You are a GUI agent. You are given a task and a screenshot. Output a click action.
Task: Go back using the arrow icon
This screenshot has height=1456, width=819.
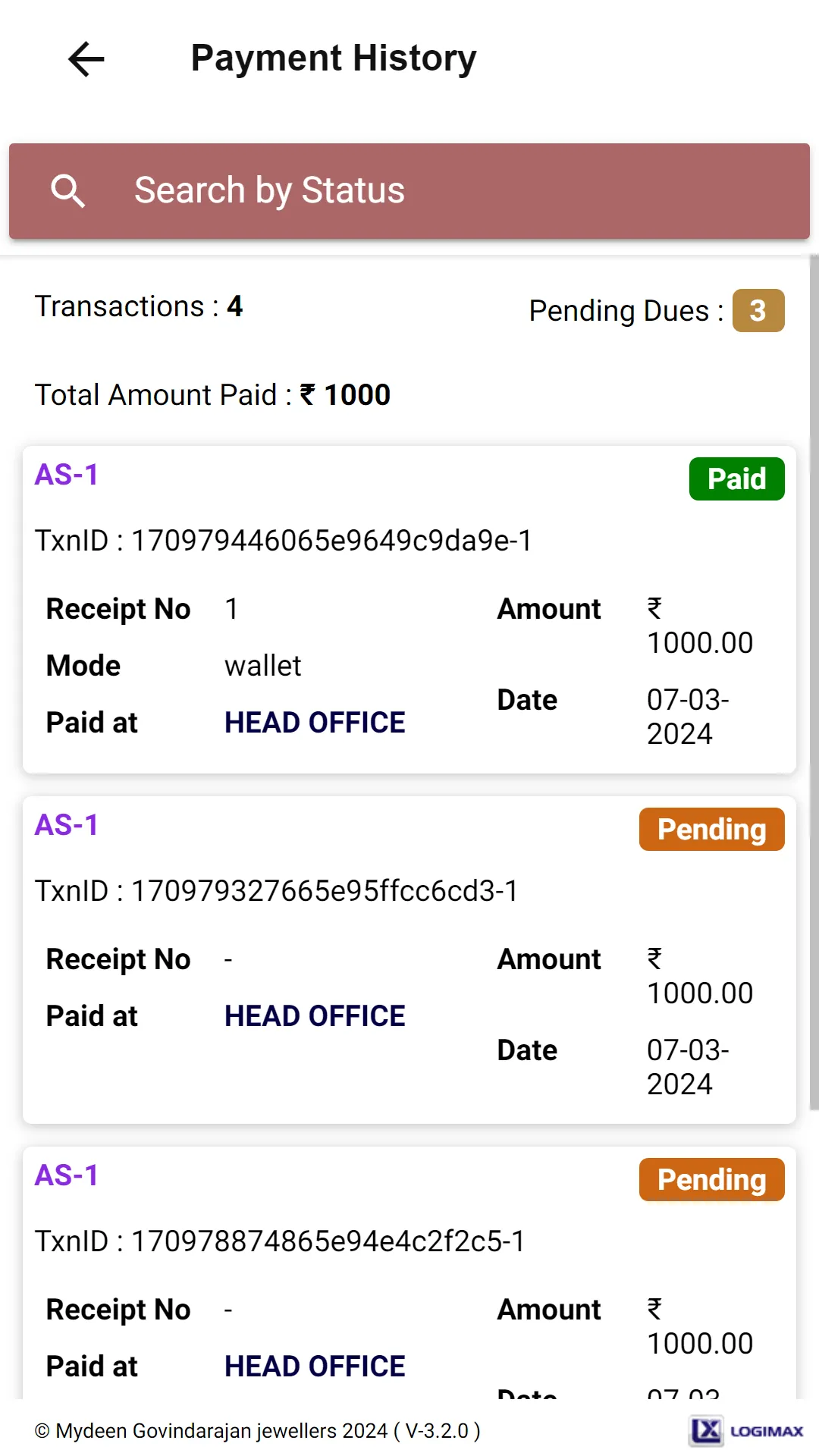86,59
